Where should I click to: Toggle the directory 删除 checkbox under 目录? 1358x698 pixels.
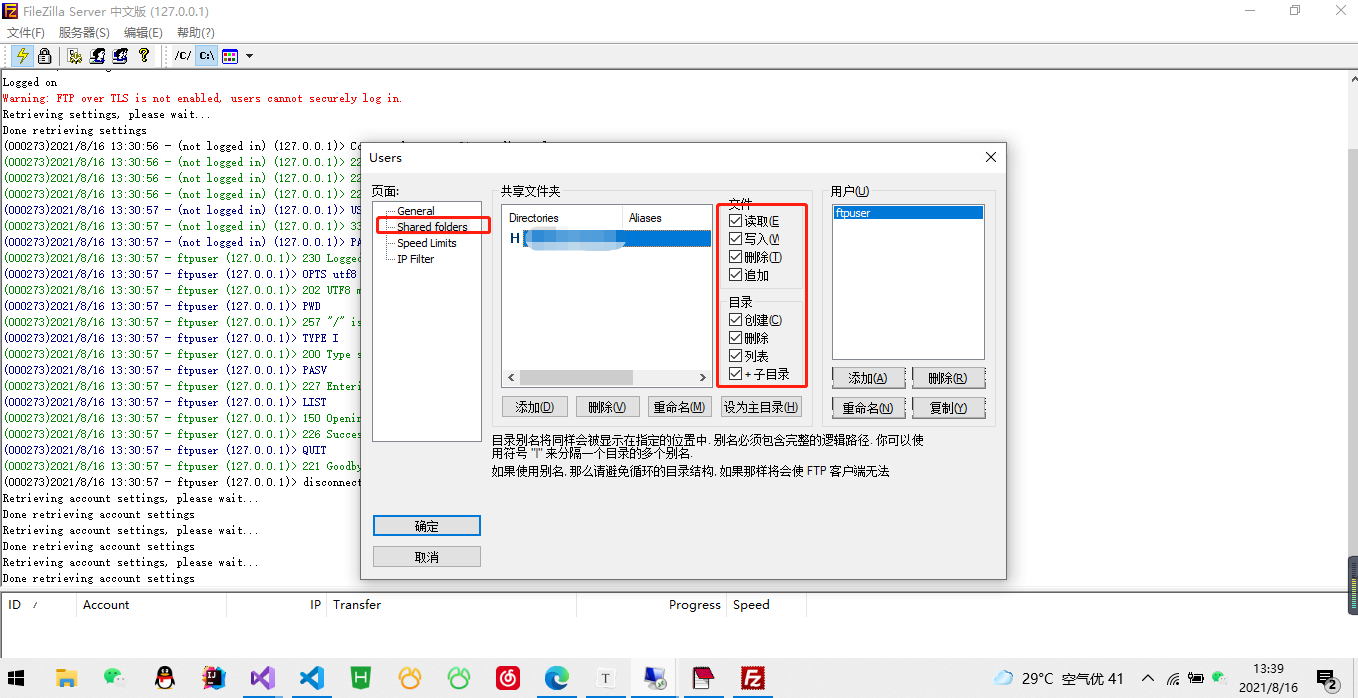[x=736, y=338]
